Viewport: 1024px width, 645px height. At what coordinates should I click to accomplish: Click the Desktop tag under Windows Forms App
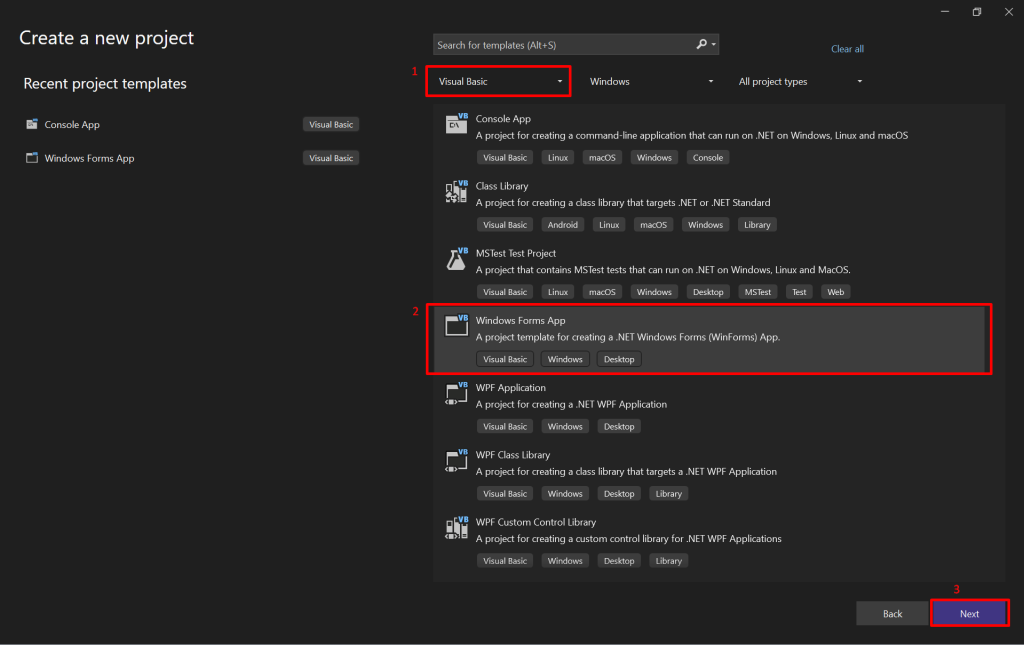619,359
